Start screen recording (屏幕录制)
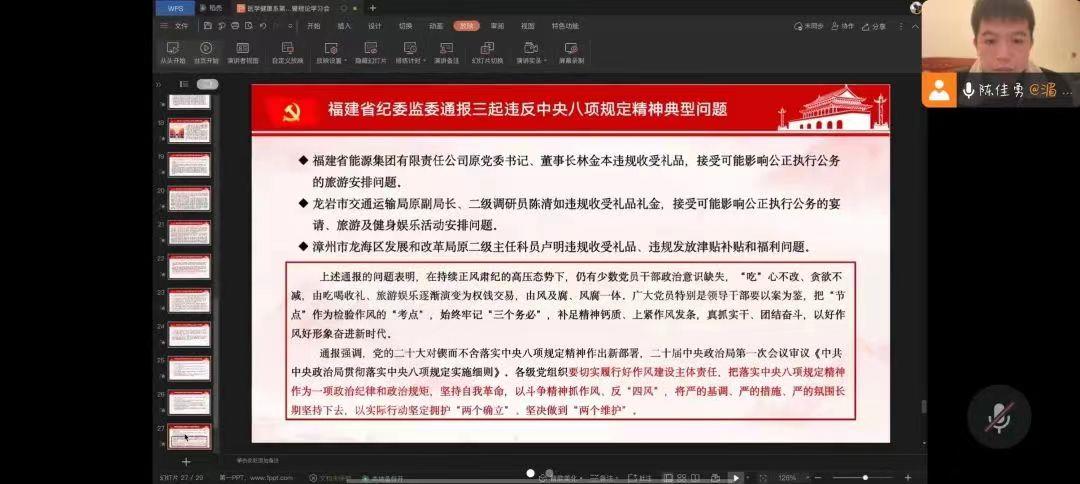Image resolution: width=1080 pixels, height=484 pixels. pos(571,52)
